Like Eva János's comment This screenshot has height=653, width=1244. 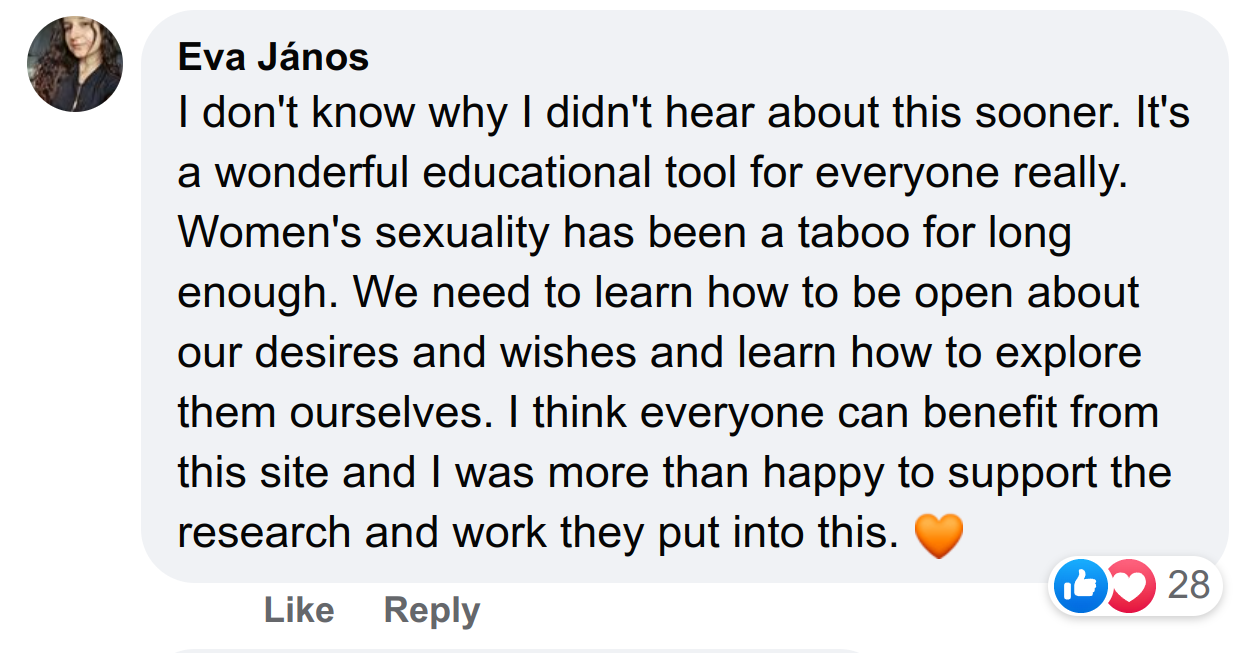coord(298,610)
